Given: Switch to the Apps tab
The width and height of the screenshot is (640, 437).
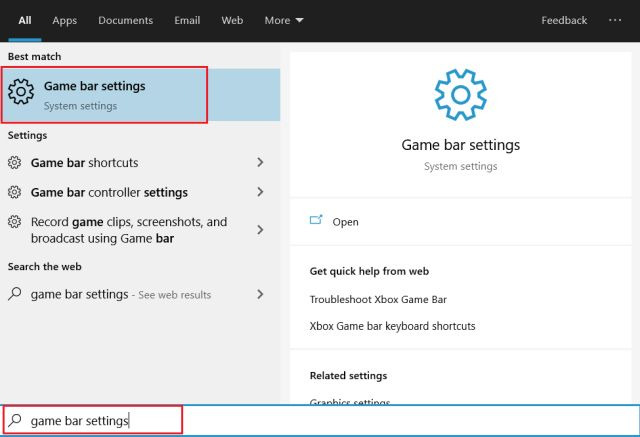Looking at the screenshot, I should tap(64, 20).
